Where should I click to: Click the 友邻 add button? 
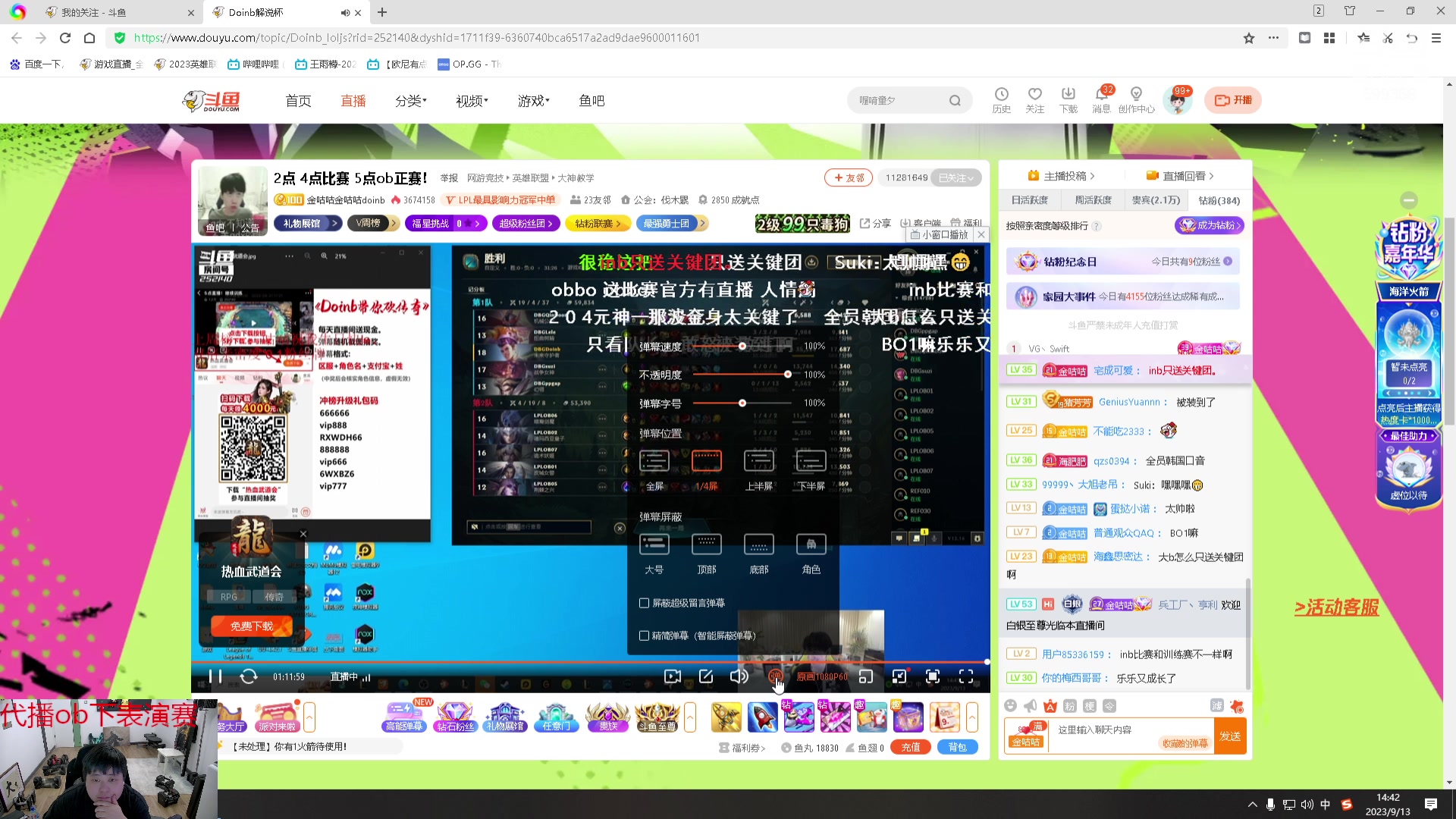click(x=849, y=177)
